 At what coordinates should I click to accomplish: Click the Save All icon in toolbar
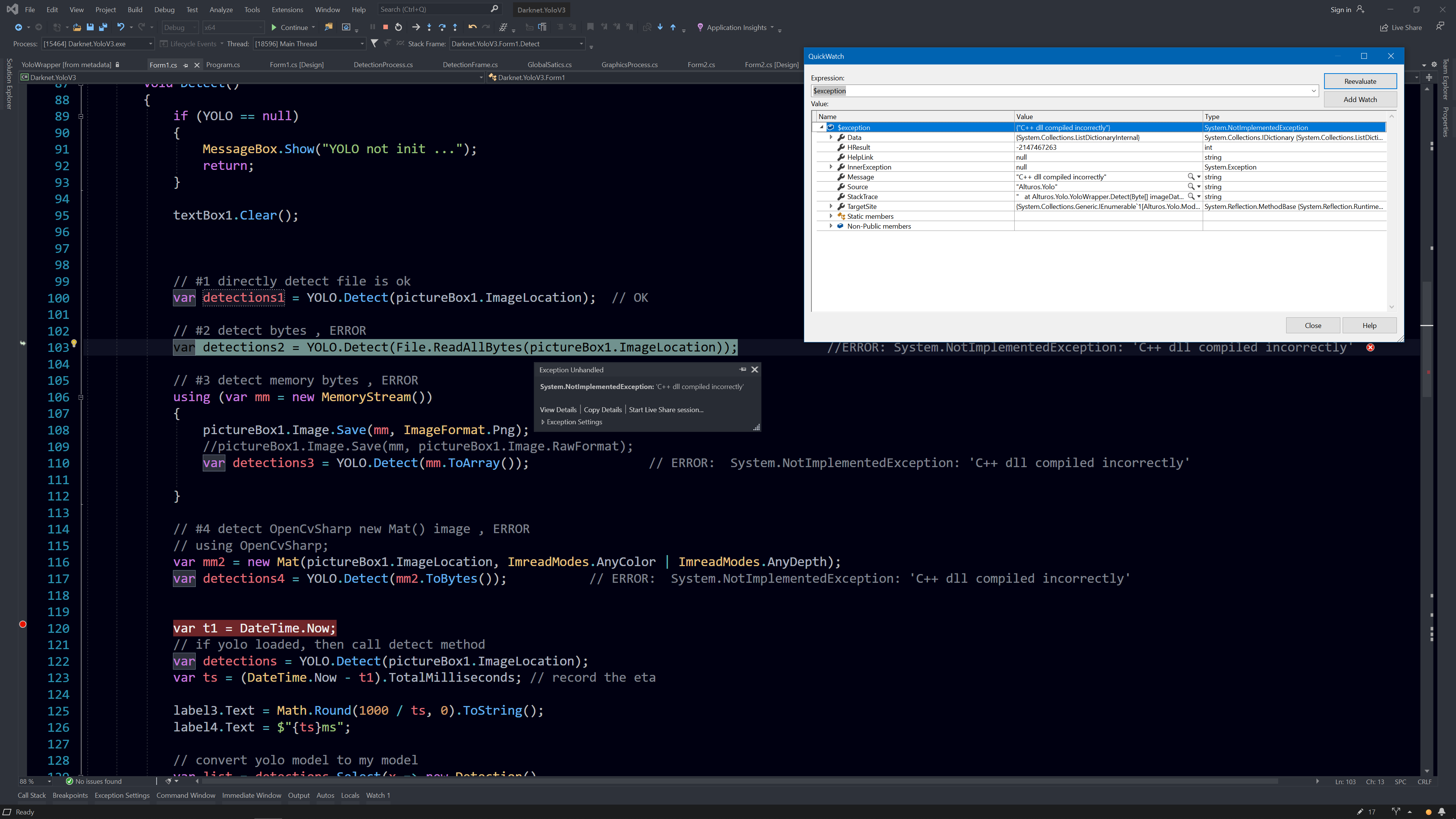(x=103, y=27)
